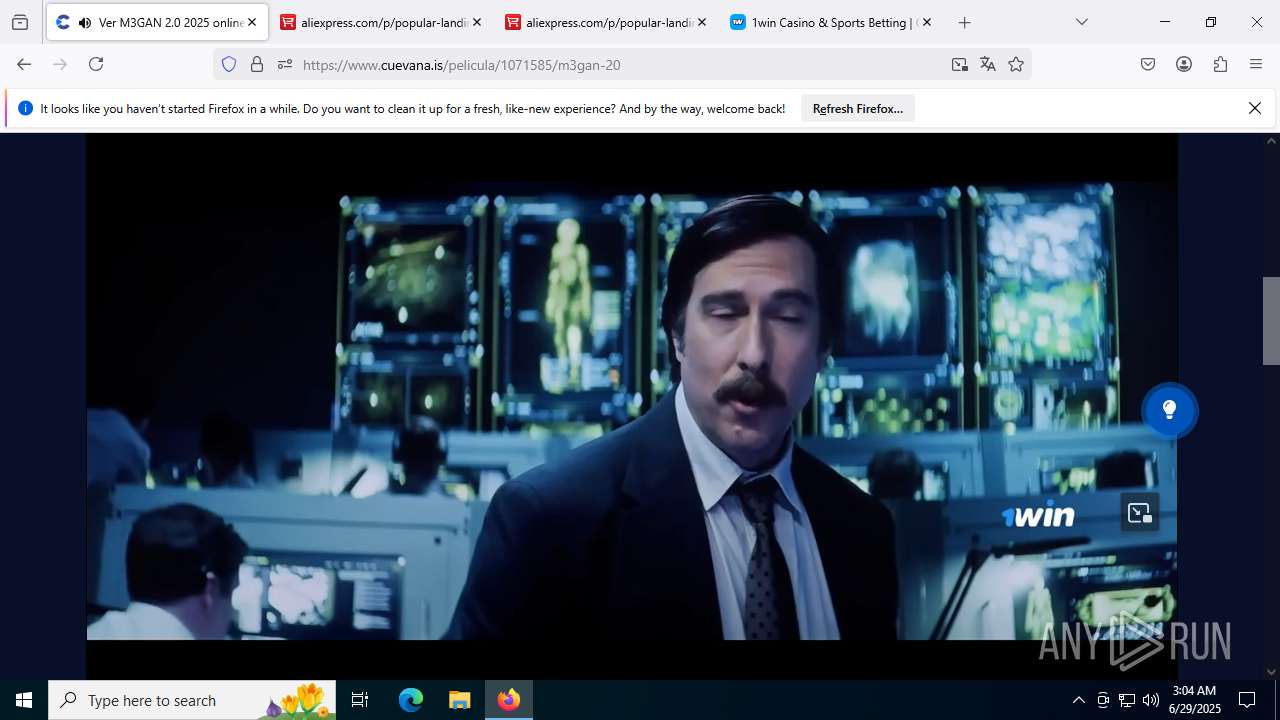Open the Extensions puzzle icon
The height and width of the screenshot is (720, 1280).
click(1220, 64)
